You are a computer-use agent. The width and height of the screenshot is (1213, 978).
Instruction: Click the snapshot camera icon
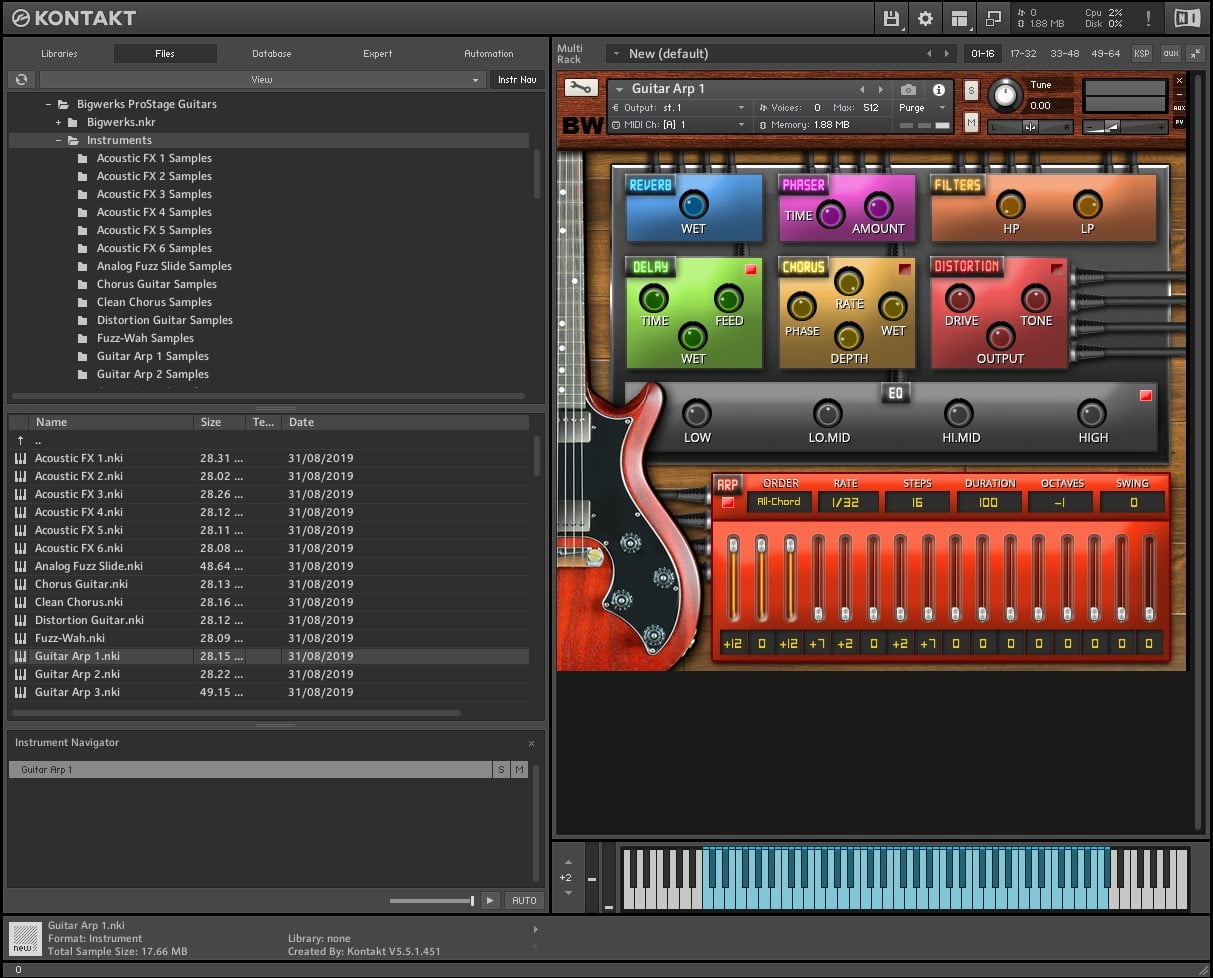click(x=908, y=90)
